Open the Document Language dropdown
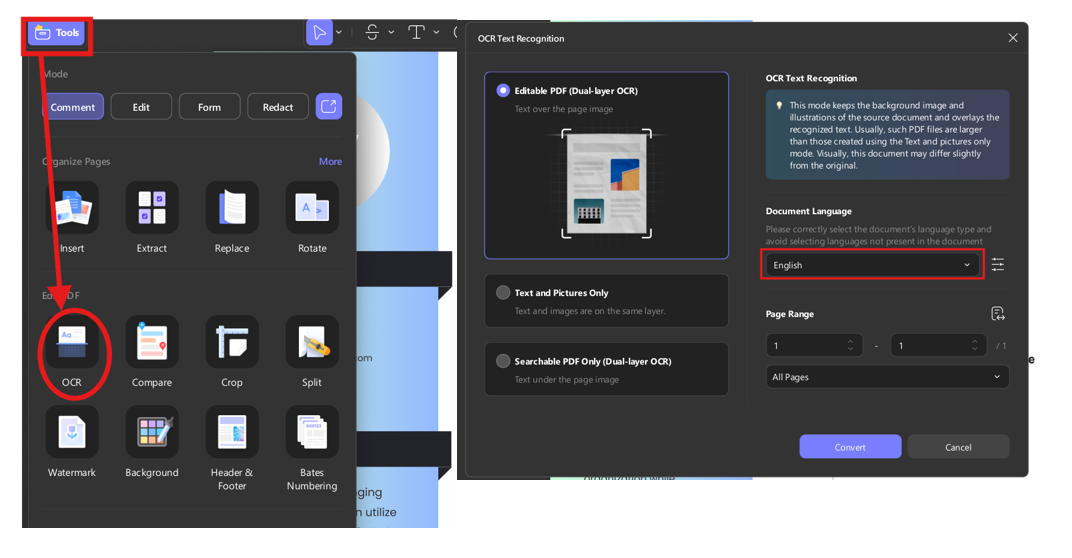The height and width of the screenshot is (558, 1072). (872, 265)
